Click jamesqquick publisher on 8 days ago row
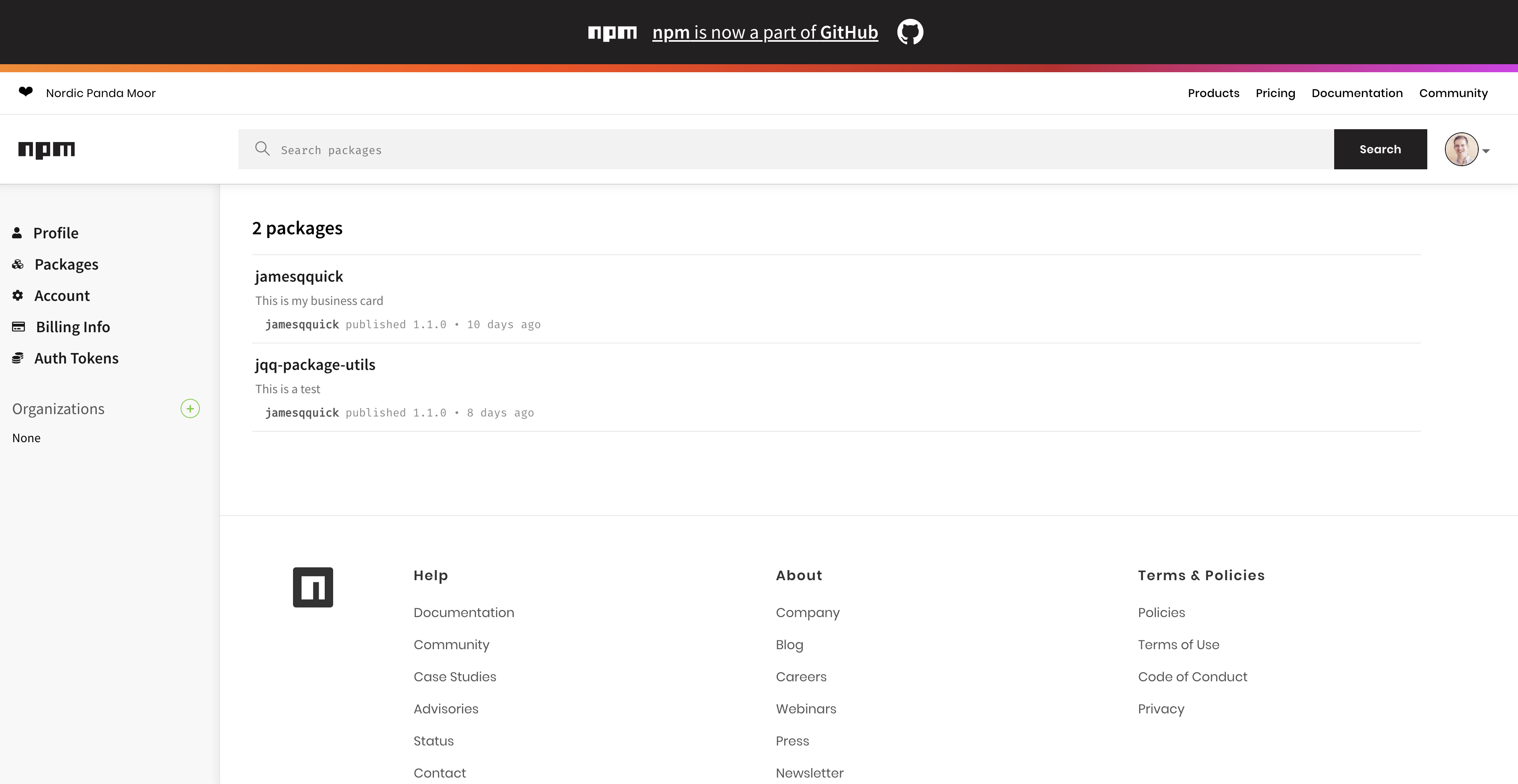1518x784 pixels. tap(302, 412)
